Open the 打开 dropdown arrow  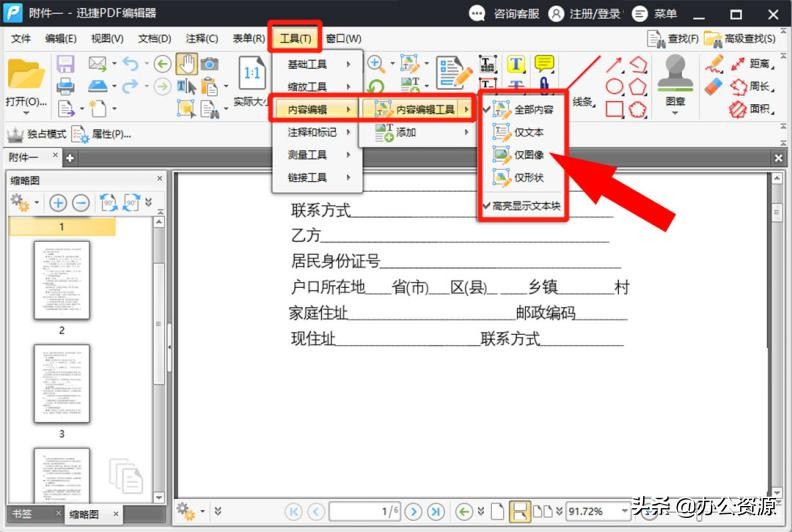coord(25,112)
